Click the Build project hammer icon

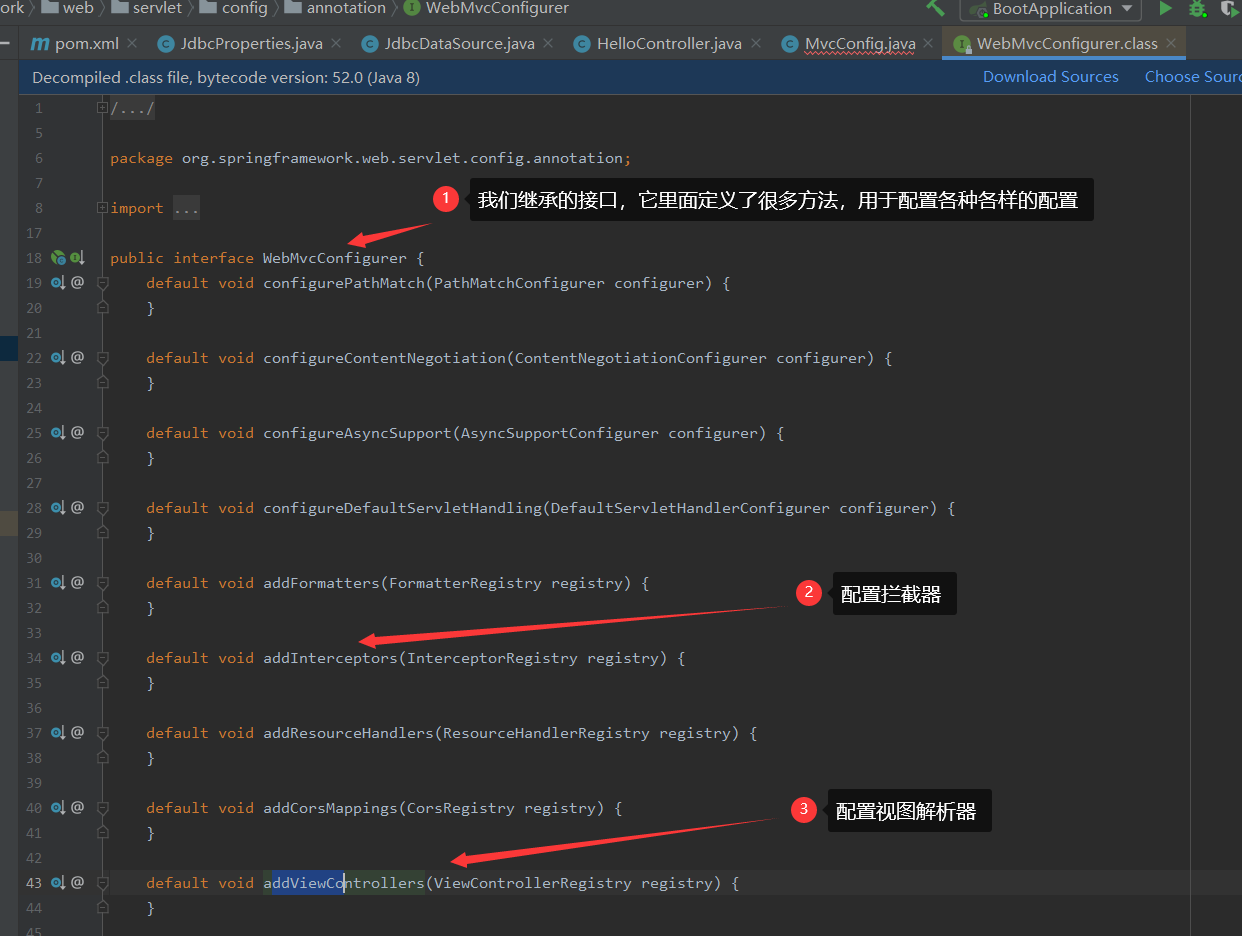935,8
